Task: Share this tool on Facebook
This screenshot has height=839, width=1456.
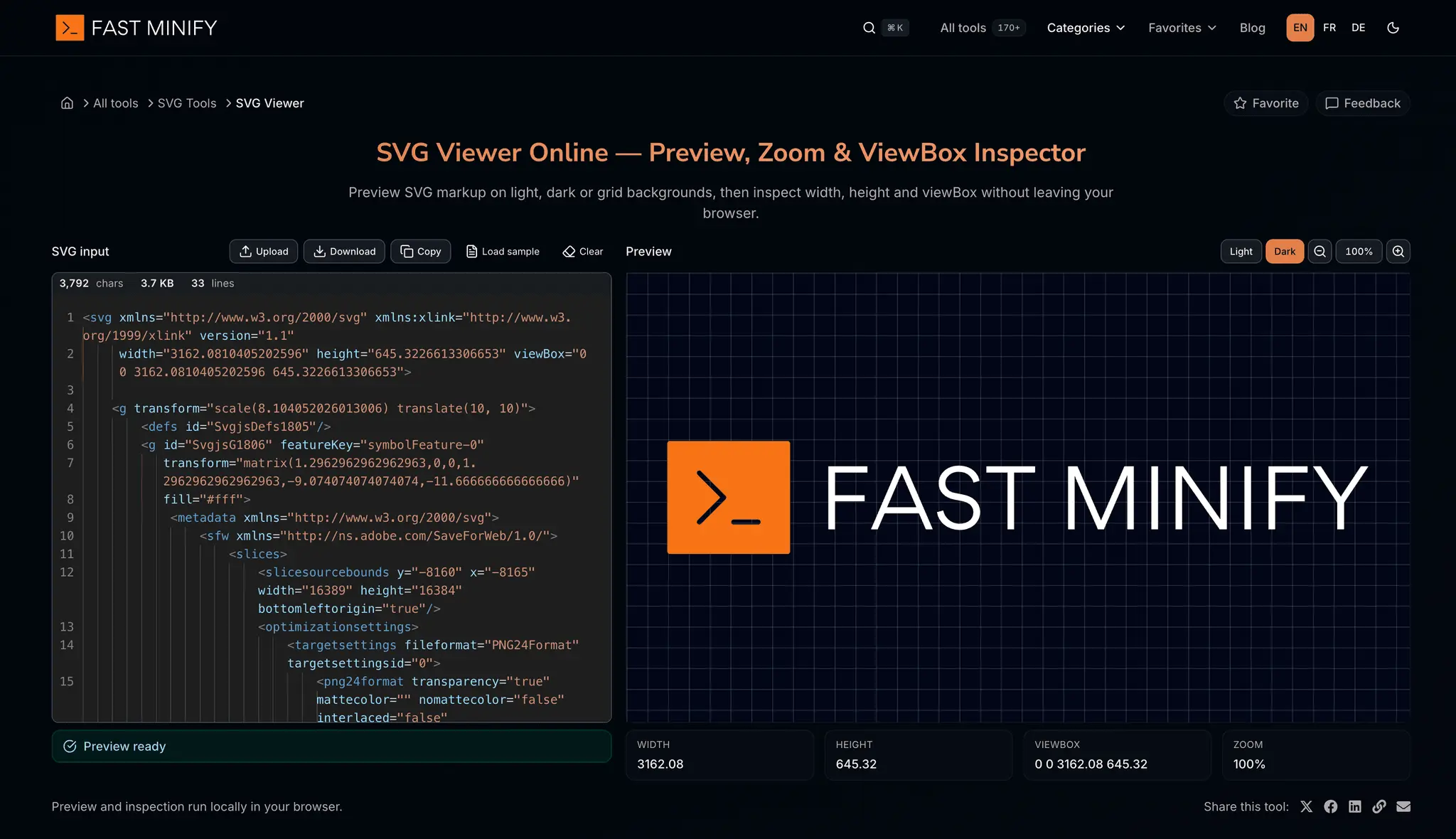Action: pyautogui.click(x=1331, y=806)
